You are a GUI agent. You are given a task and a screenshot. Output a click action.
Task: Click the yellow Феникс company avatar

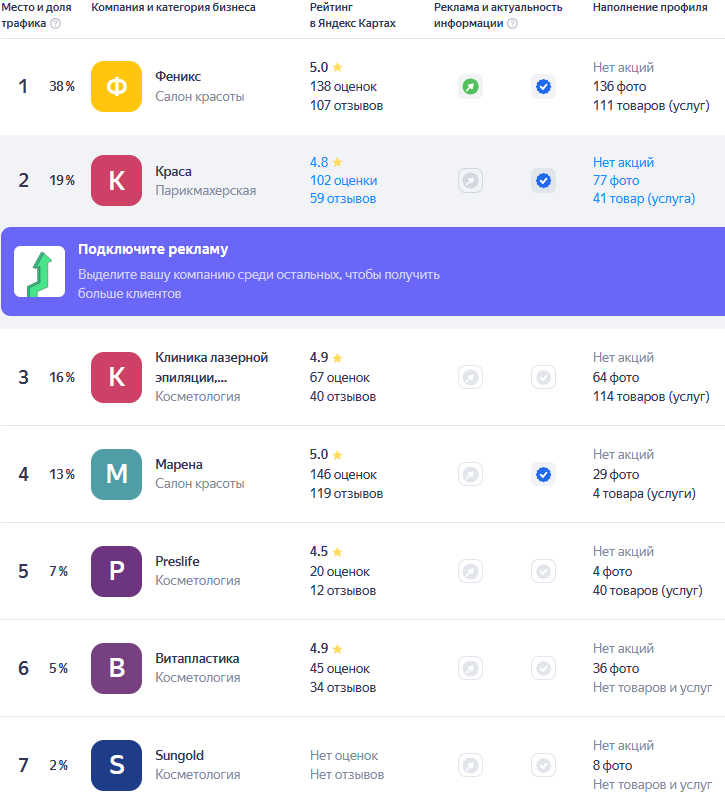tap(116, 86)
